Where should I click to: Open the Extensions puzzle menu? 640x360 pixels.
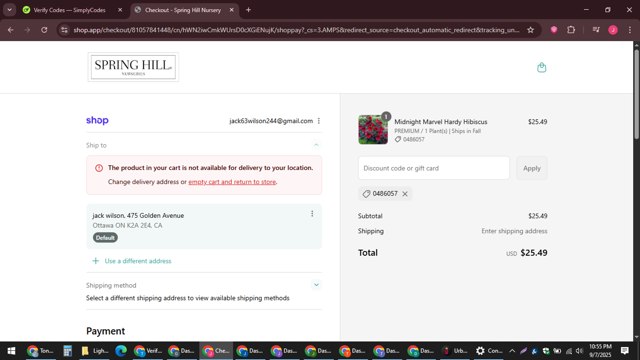pyautogui.click(x=571, y=30)
